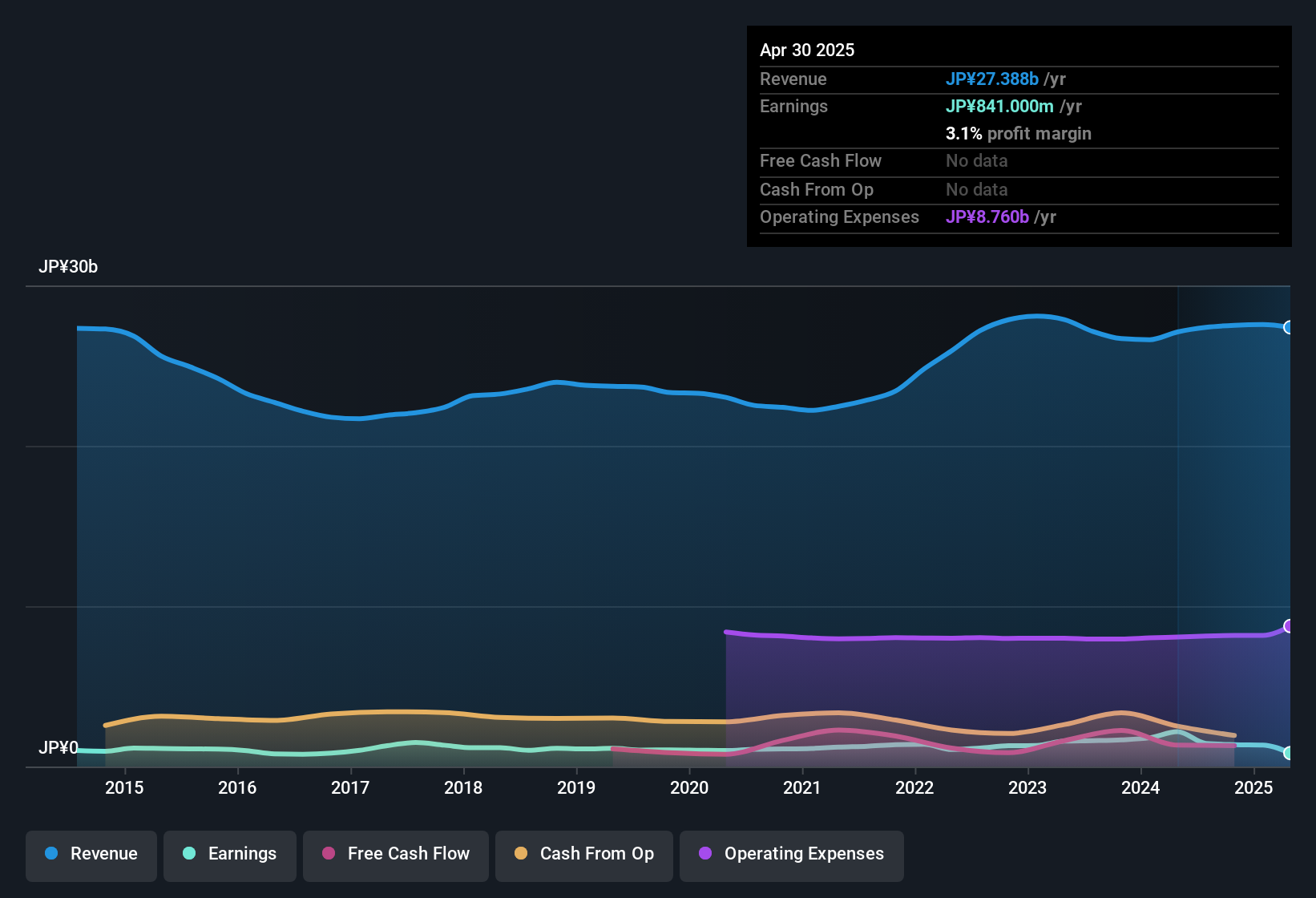Click the 3.1% profit margin text
Image resolution: width=1316 pixels, height=898 pixels.
click(x=1019, y=134)
